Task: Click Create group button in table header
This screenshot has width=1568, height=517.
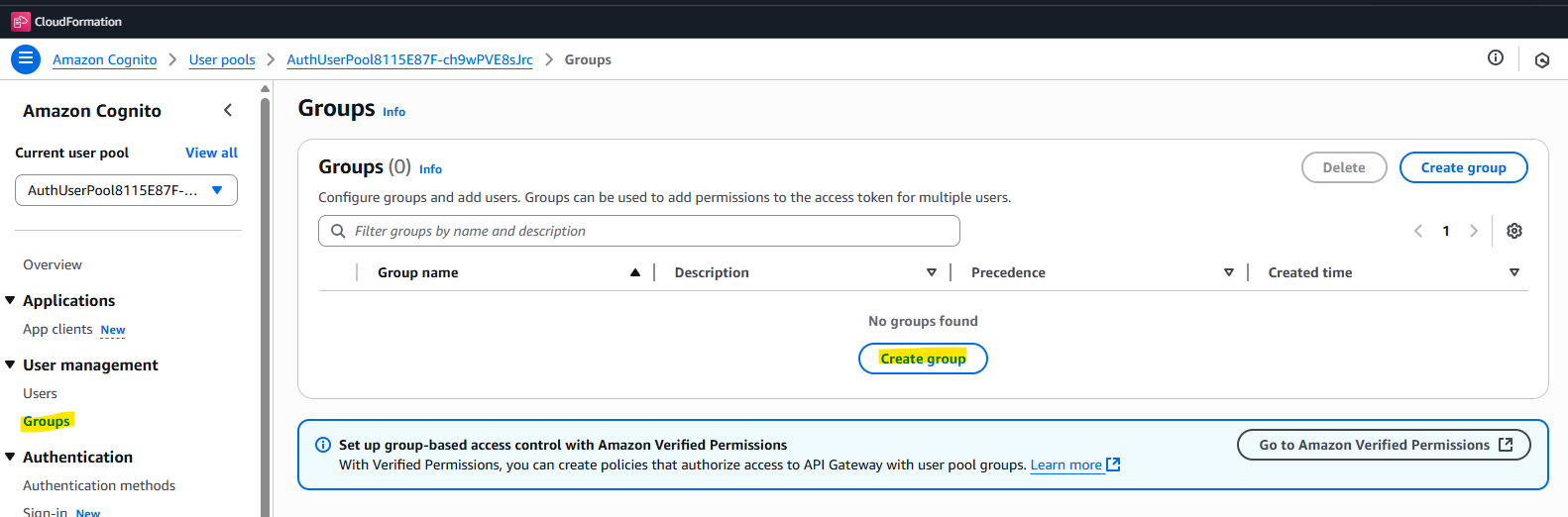Action: (x=1463, y=167)
